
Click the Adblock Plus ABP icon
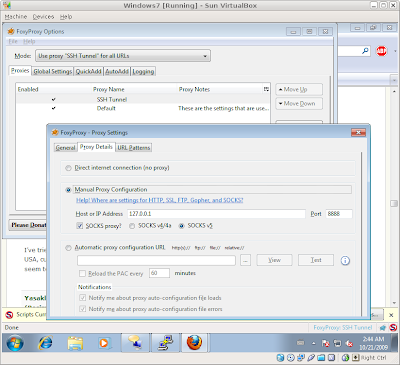tap(381, 51)
